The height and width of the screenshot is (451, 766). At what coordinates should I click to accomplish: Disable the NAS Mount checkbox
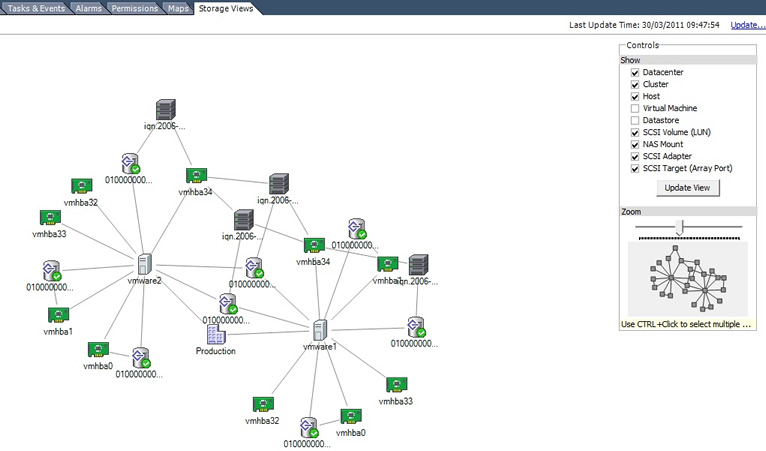click(635, 144)
